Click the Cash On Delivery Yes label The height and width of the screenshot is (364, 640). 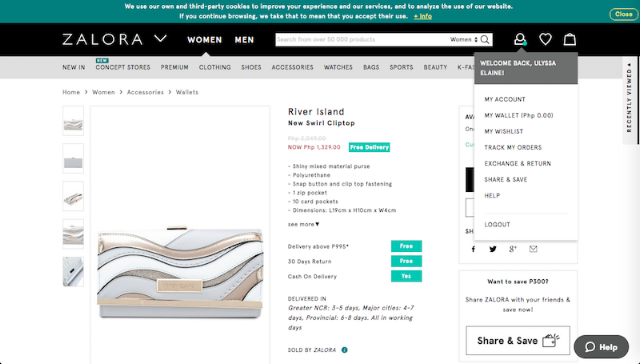(406, 276)
